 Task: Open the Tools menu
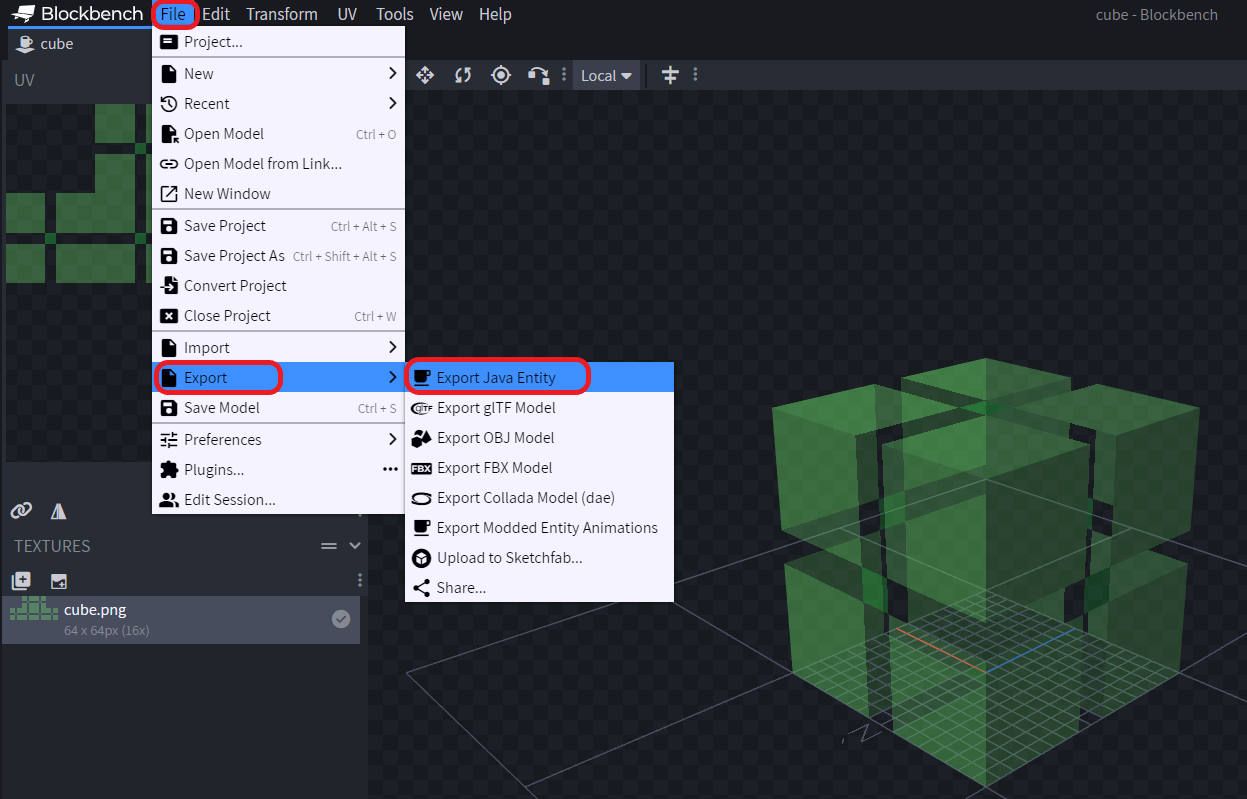tap(394, 14)
